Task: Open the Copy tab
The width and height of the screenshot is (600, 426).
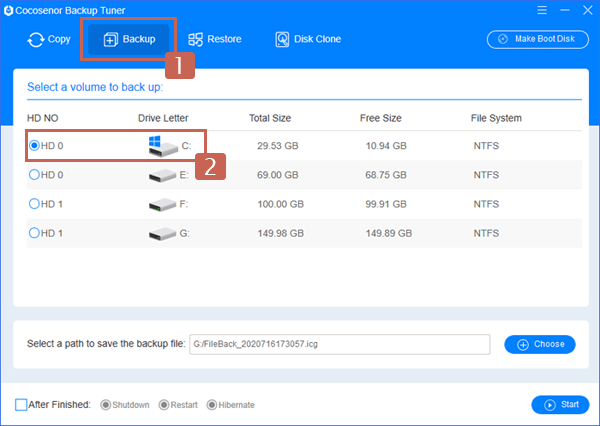Action: 49,39
